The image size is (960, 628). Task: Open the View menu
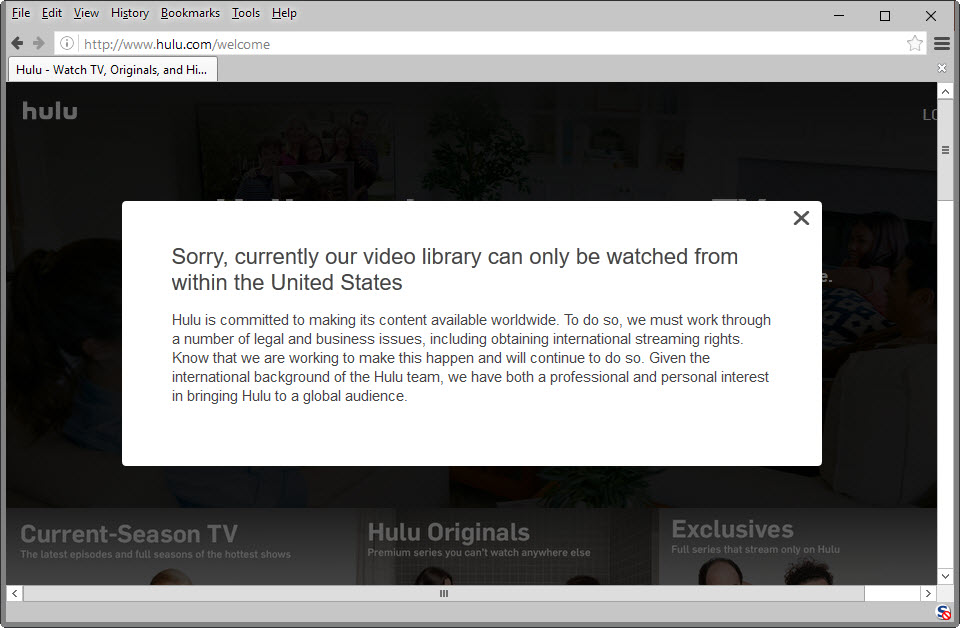click(x=86, y=13)
